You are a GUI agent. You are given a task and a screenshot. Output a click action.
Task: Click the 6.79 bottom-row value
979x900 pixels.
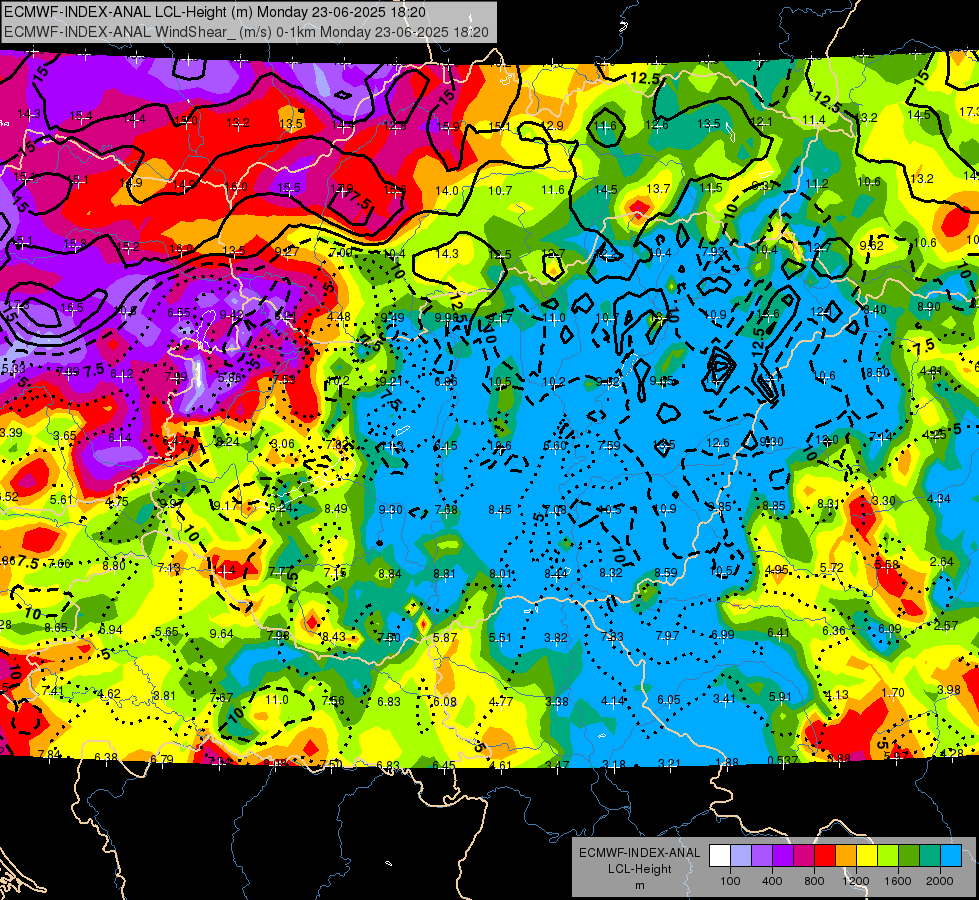point(162,759)
